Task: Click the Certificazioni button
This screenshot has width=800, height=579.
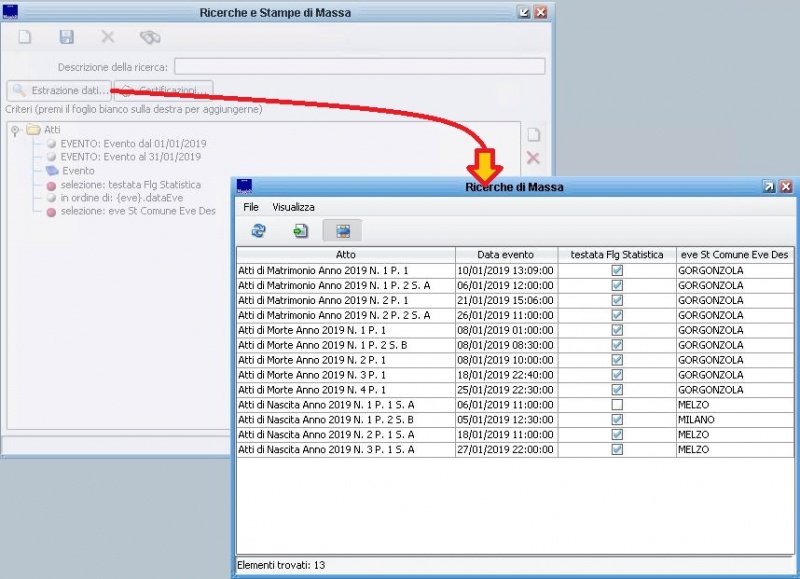Action: coord(163,90)
